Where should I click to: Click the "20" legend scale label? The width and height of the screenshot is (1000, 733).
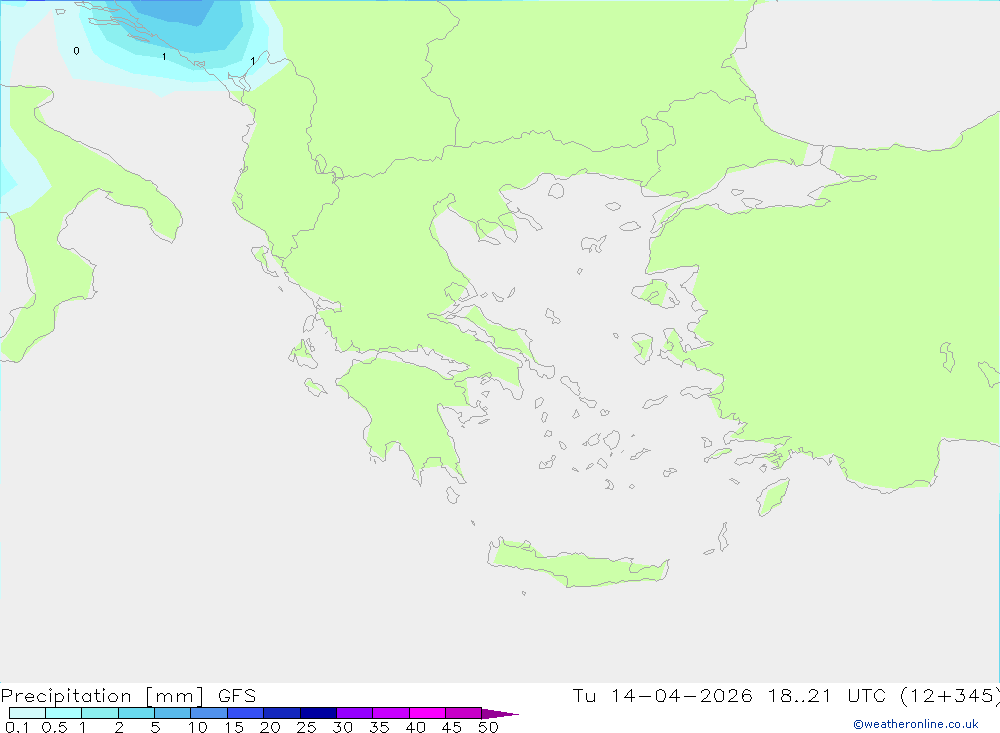(x=270, y=727)
